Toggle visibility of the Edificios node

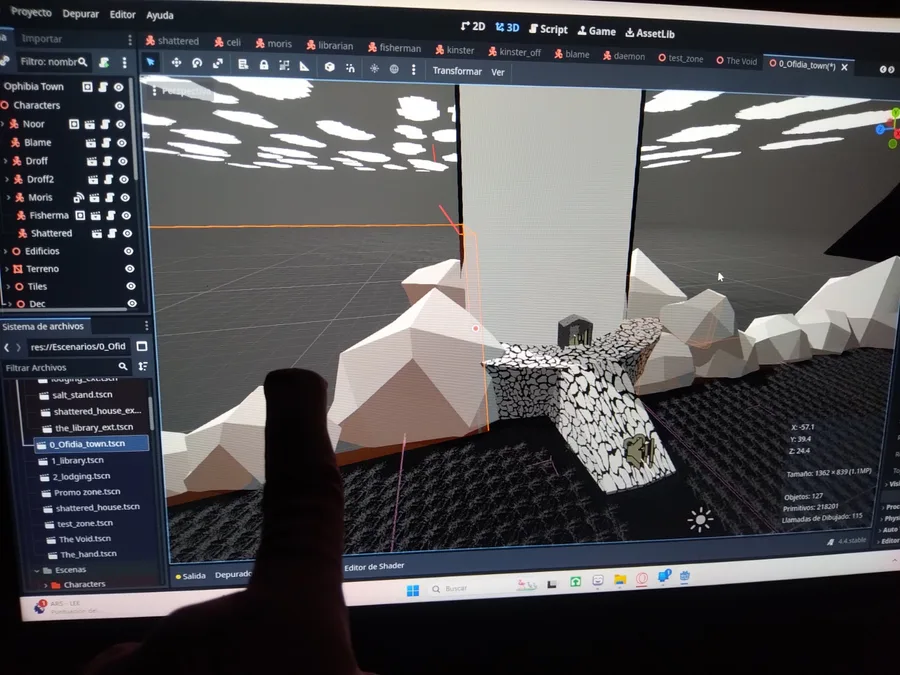pyautogui.click(x=129, y=251)
